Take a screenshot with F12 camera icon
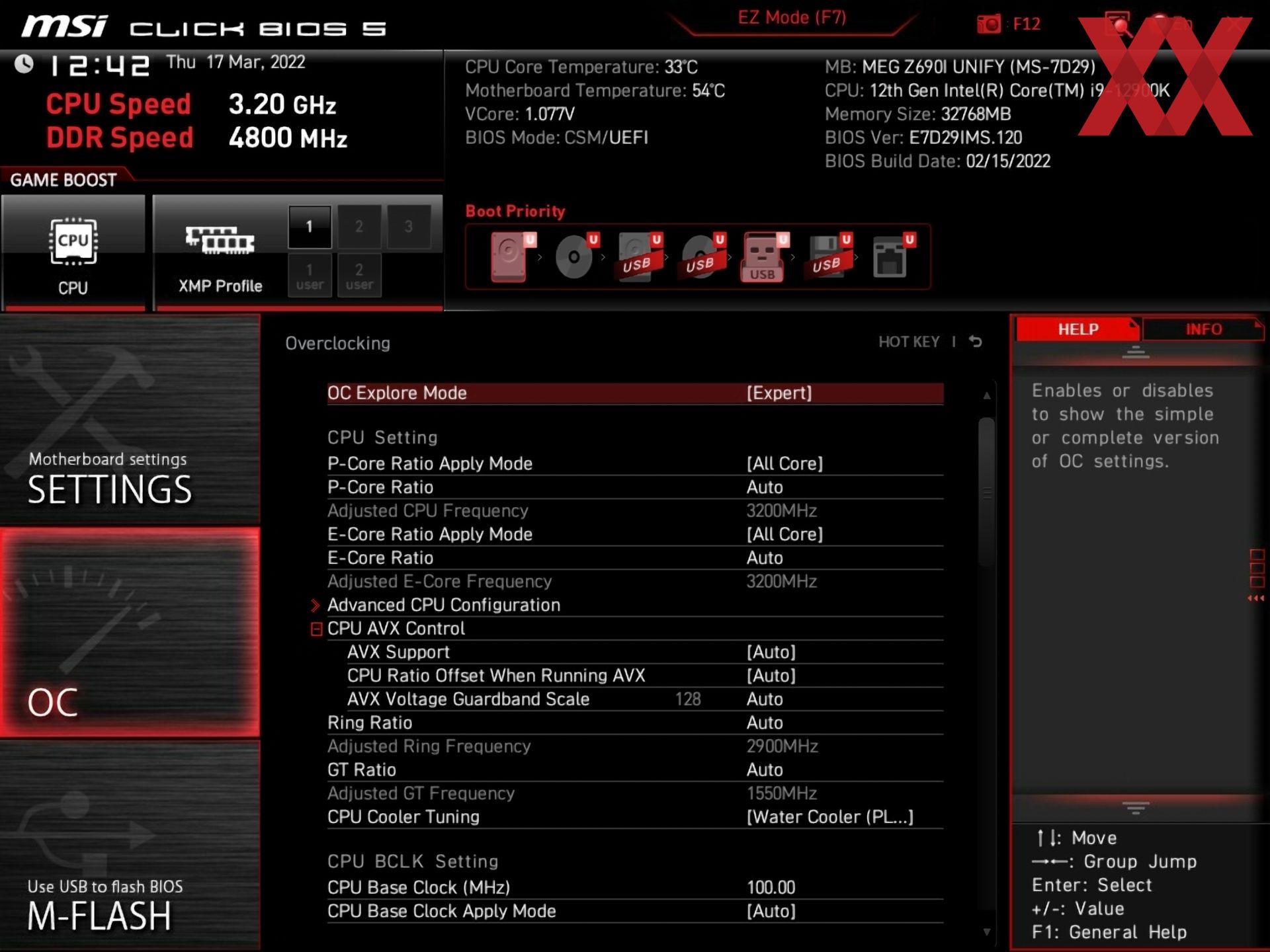Image resolution: width=1270 pixels, height=952 pixels. pos(989,24)
